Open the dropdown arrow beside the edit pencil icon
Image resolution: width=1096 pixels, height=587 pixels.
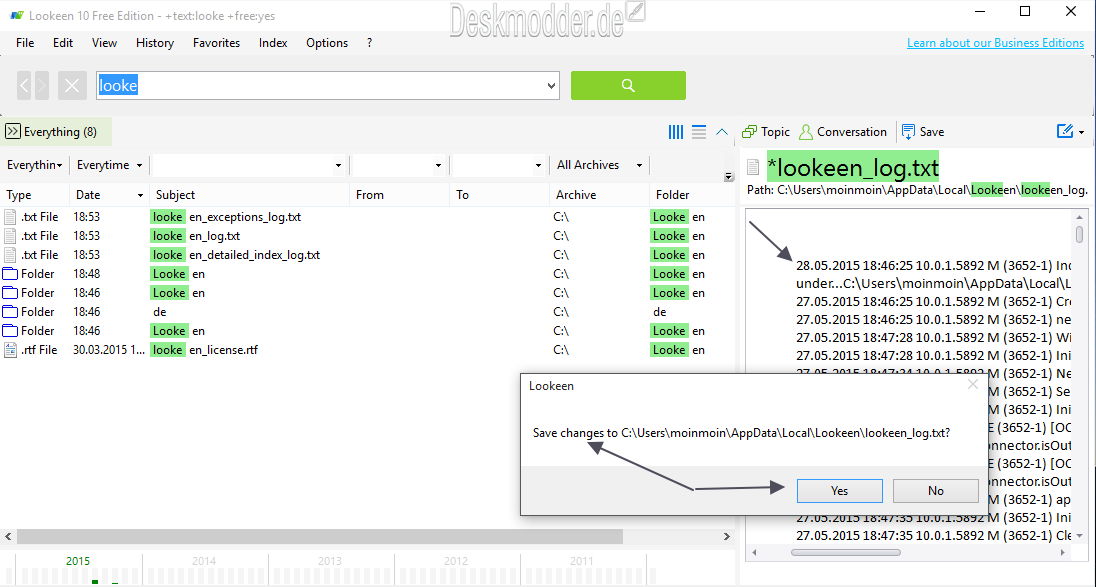pyautogui.click(x=1081, y=132)
